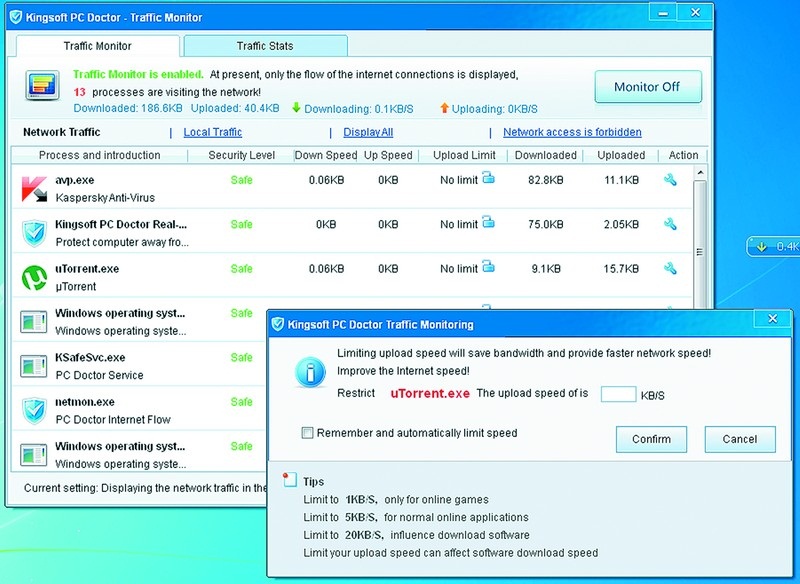
Task: Select the Network Traffic view
Action: tap(62, 132)
